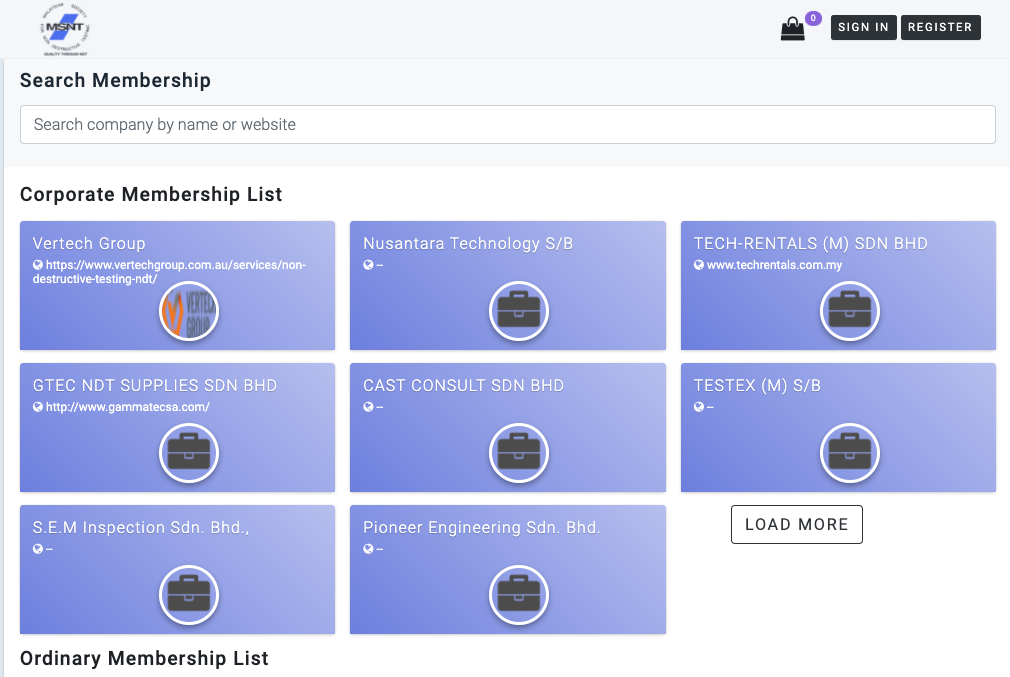Select the Vertech Group card title

pos(89,243)
